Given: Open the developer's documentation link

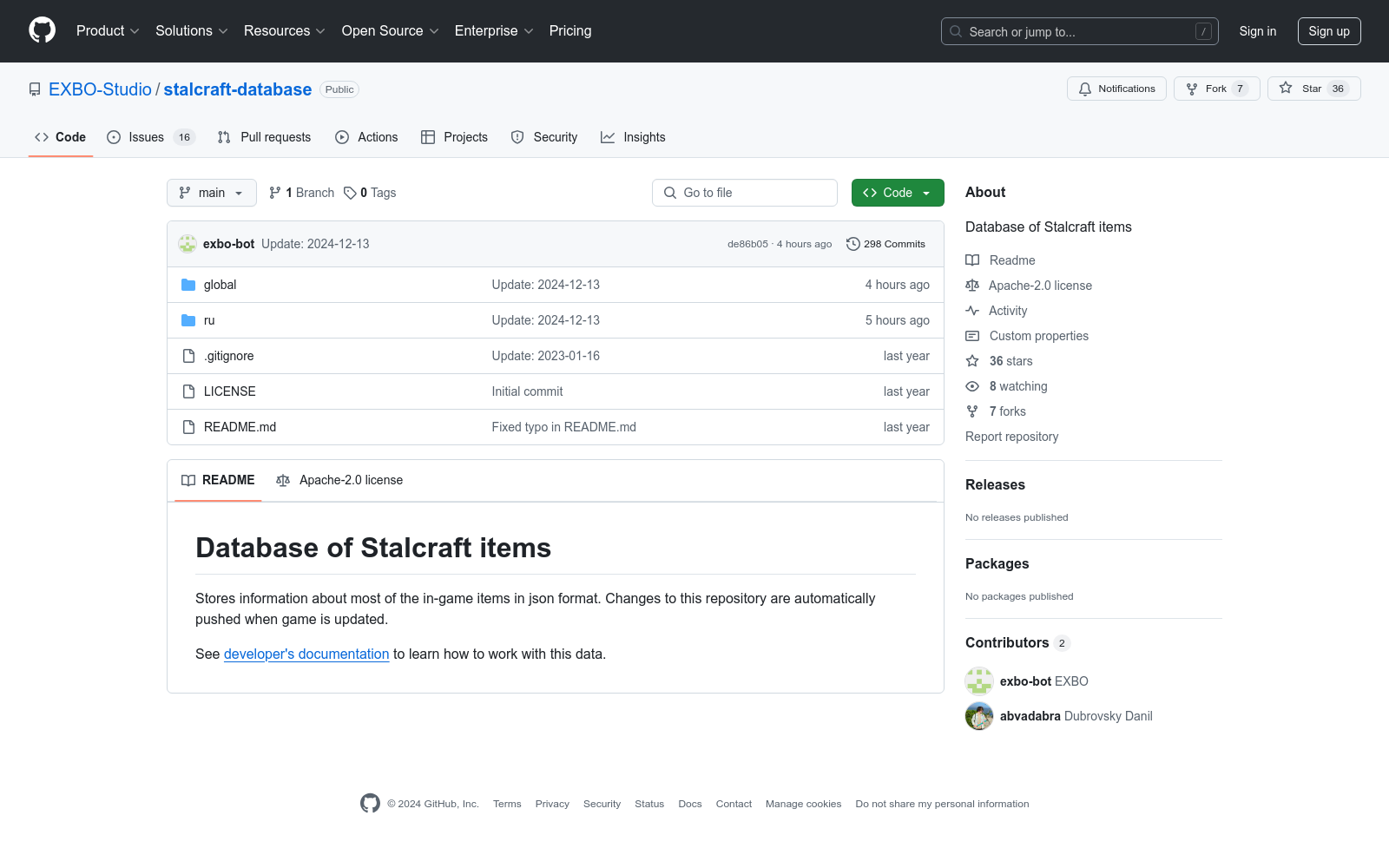Looking at the screenshot, I should click(x=306, y=654).
